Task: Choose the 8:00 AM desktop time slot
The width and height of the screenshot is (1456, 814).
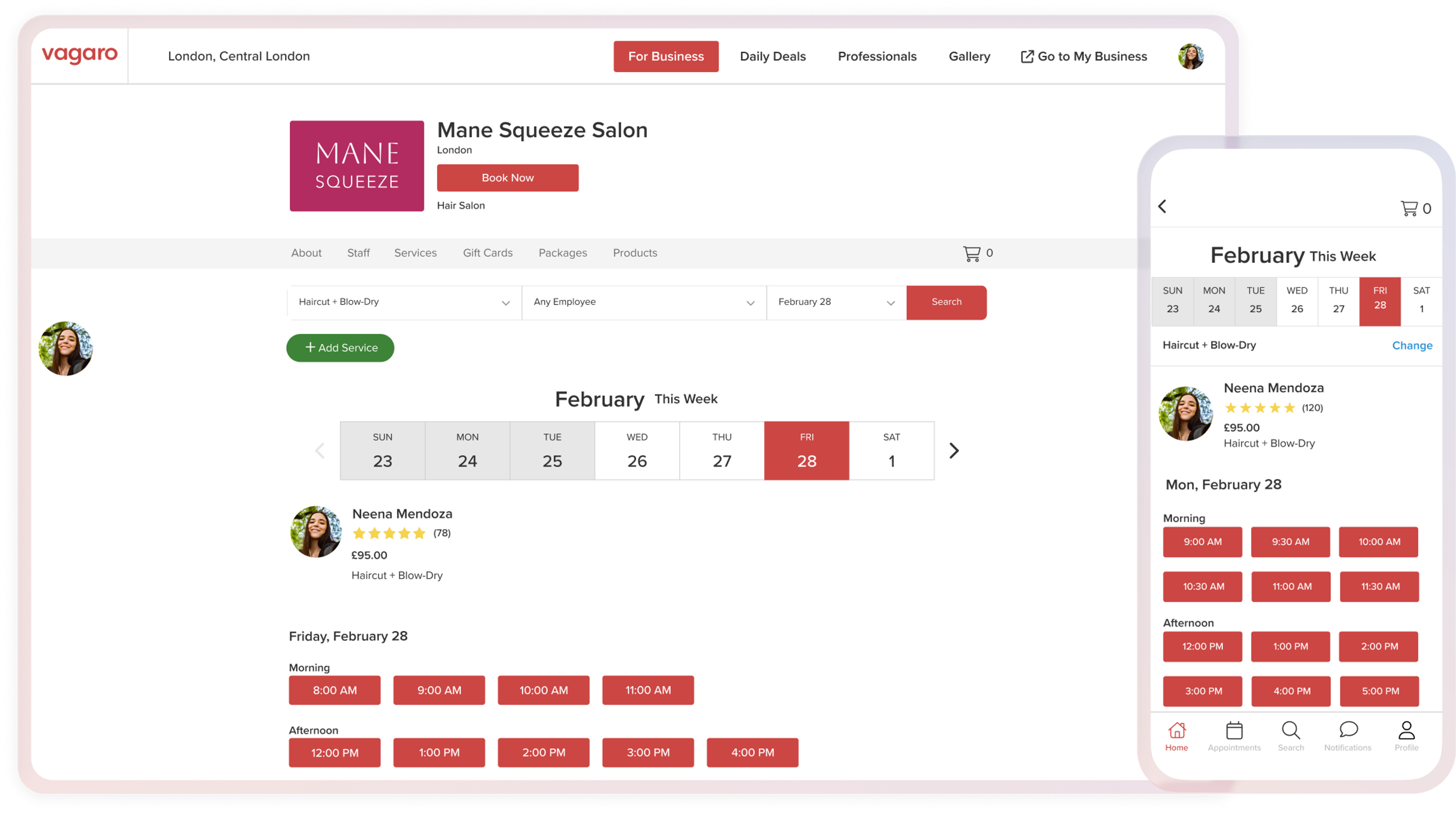Action: click(334, 690)
